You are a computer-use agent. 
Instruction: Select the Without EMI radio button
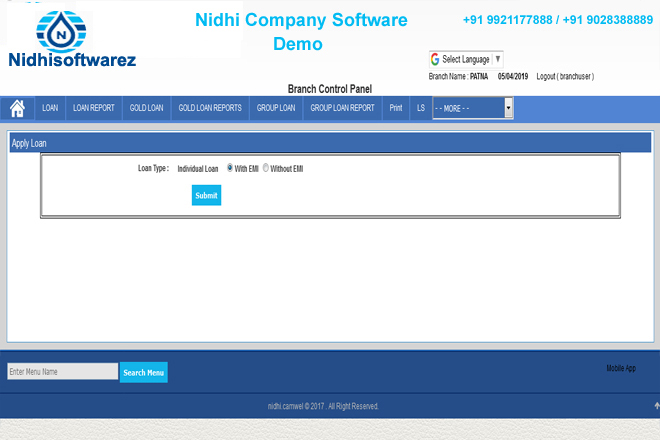point(266,168)
